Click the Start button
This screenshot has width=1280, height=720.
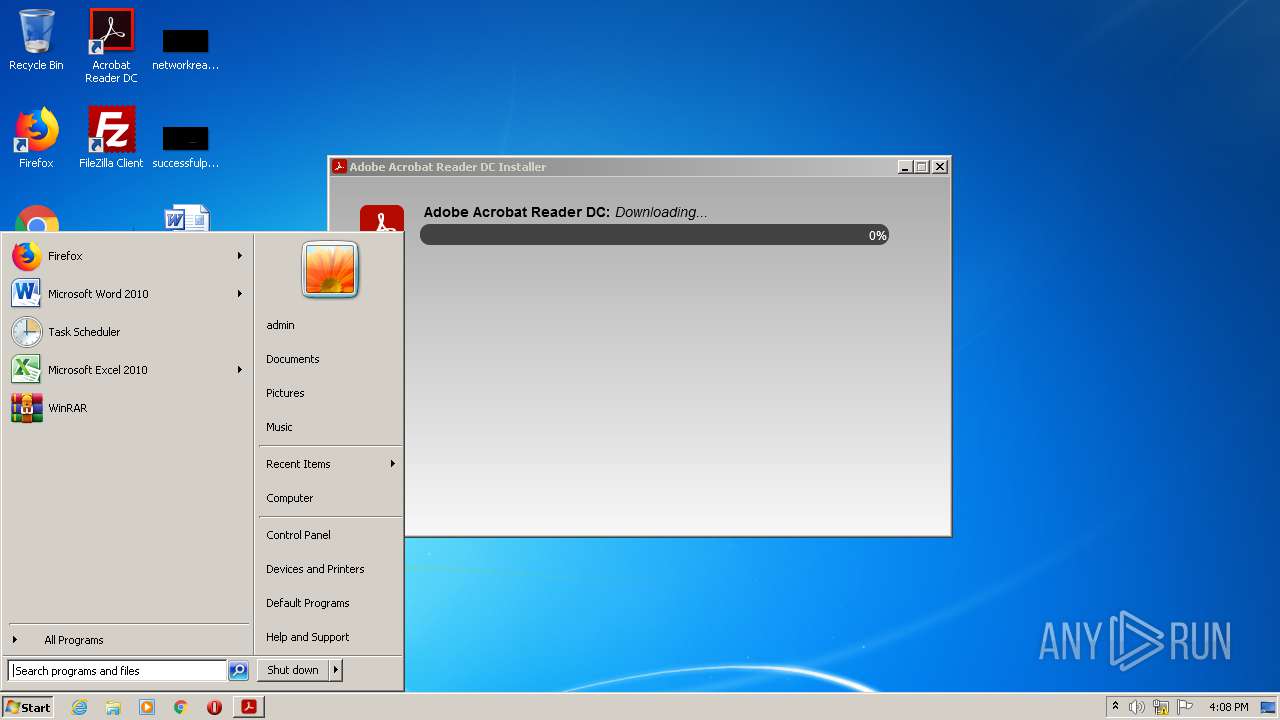tap(28, 707)
